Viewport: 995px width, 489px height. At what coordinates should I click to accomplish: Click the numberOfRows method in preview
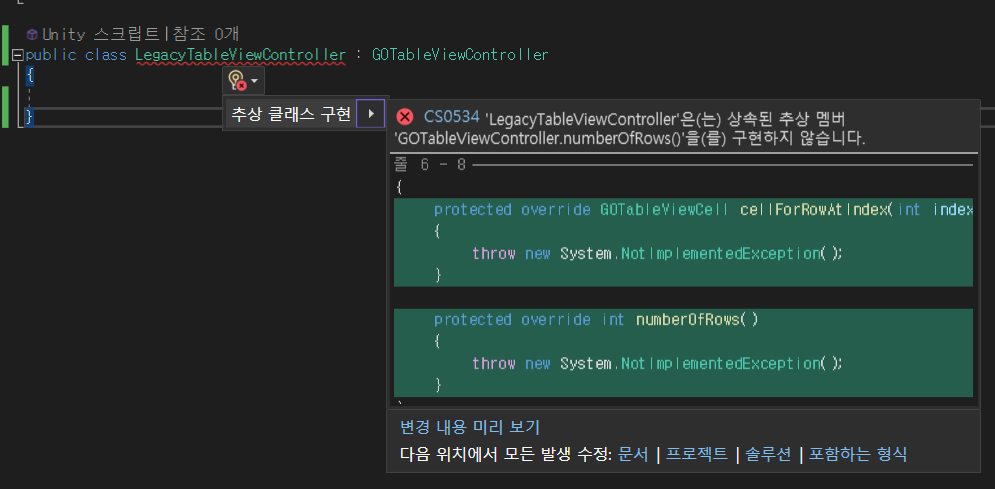click(x=688, y=320)
